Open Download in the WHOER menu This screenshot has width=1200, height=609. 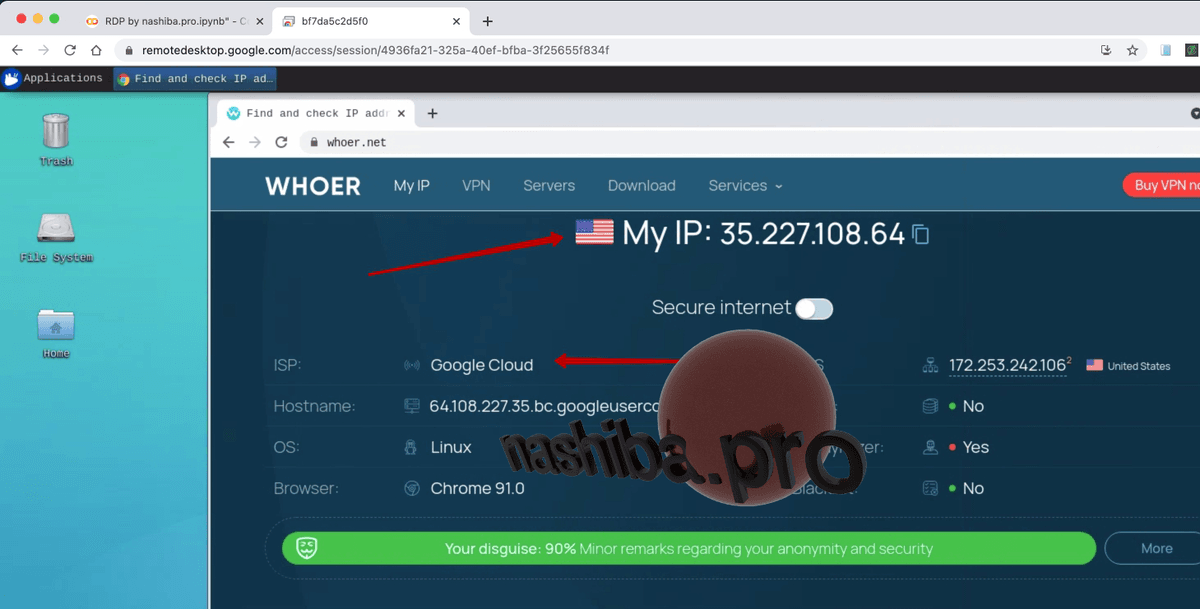point(642,186)
